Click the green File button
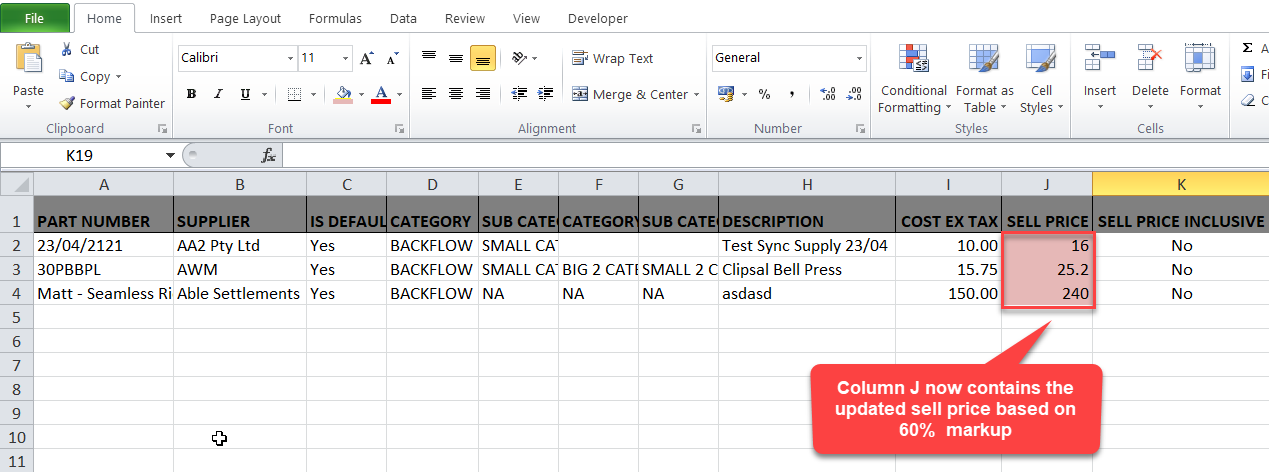Viewport: 1269px width, 472px height. 34,18
